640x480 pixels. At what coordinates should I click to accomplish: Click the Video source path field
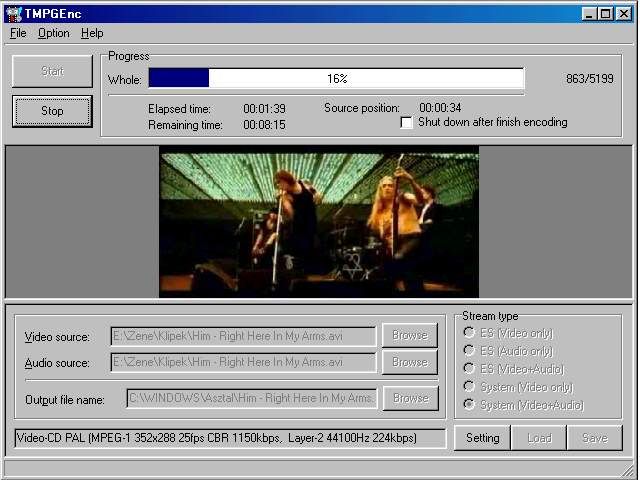point(243,336)
